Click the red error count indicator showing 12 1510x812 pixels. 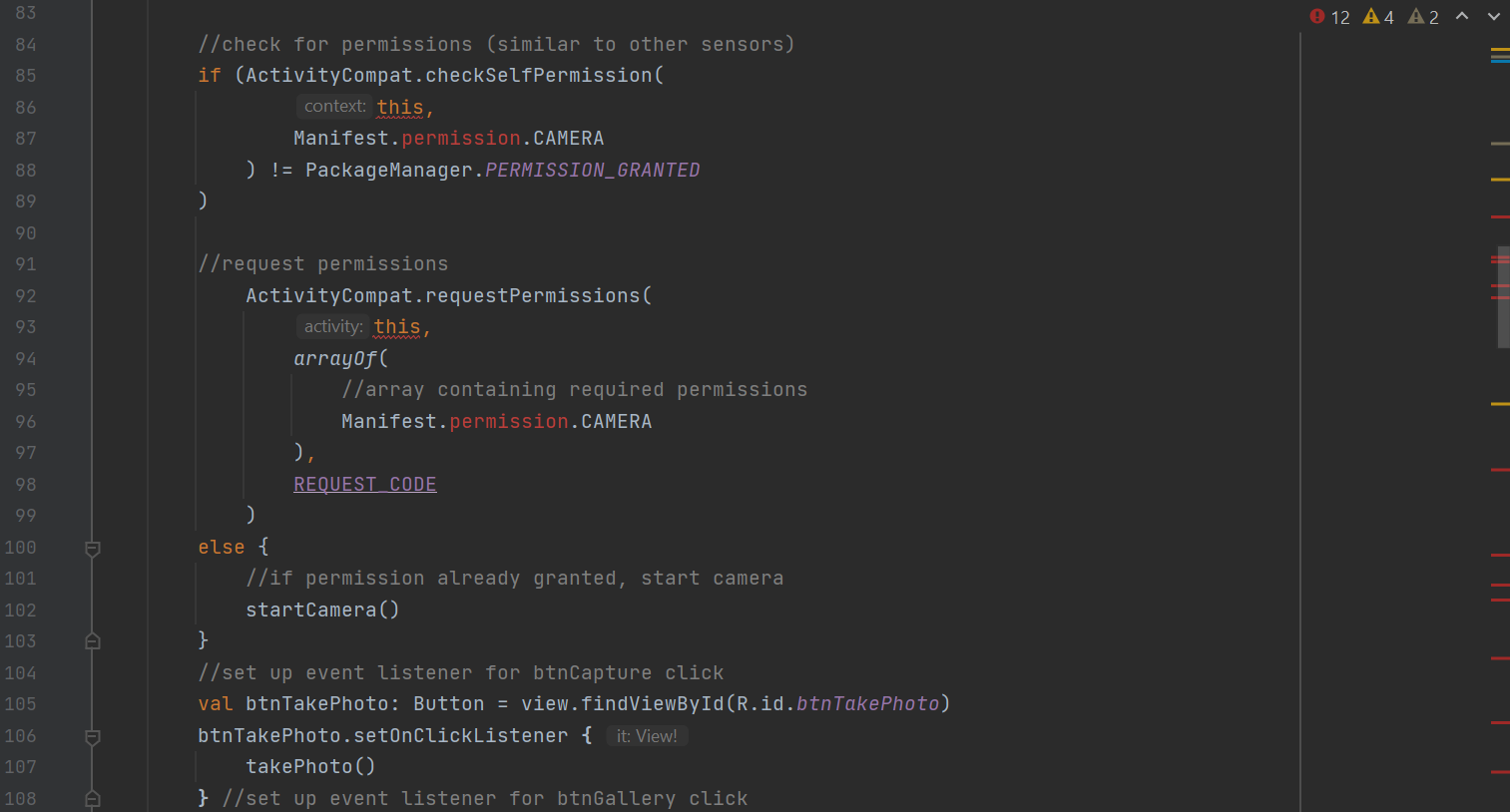1329,17
